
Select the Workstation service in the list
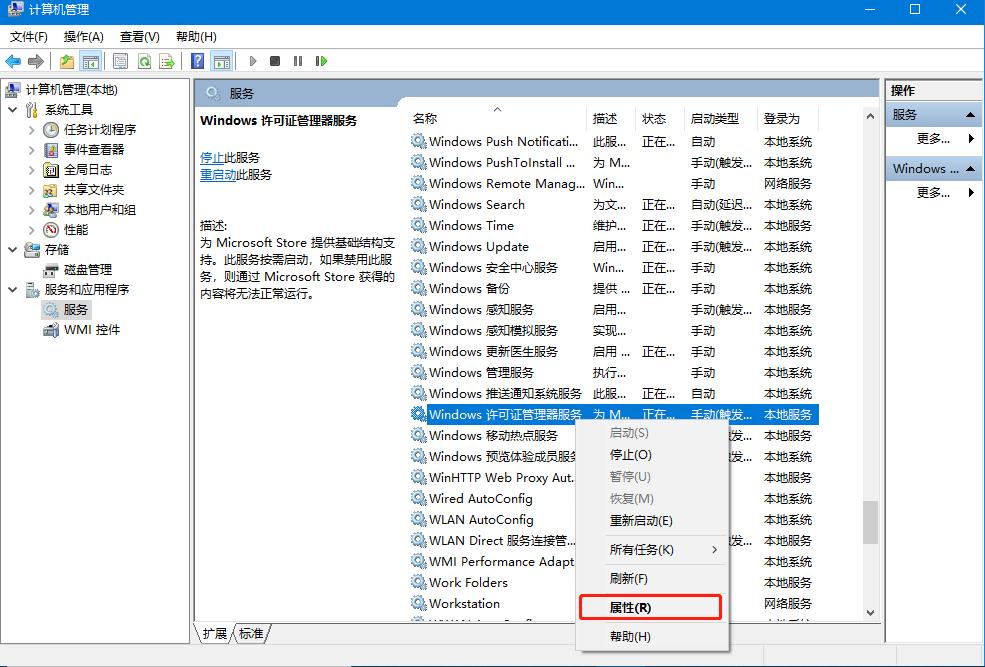pyautogui.click(x=465, y=603)
